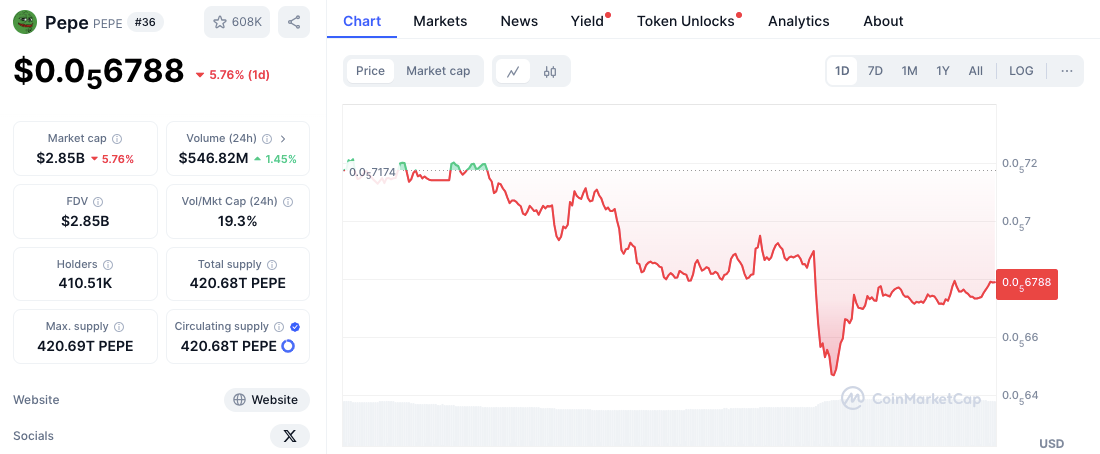Click the Website link button

[266, 400]
